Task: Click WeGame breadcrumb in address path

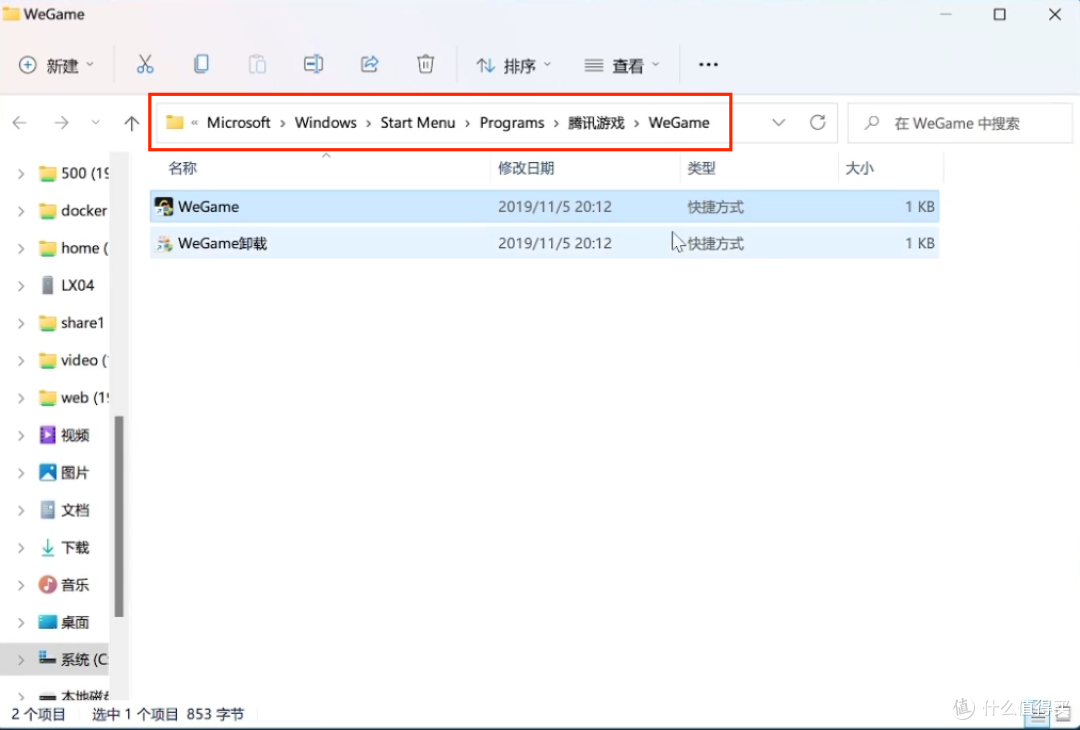Action: point(678,123)
